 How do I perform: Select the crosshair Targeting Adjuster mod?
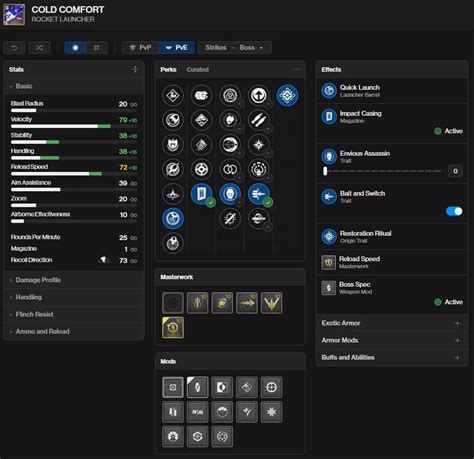pos(271,387)
